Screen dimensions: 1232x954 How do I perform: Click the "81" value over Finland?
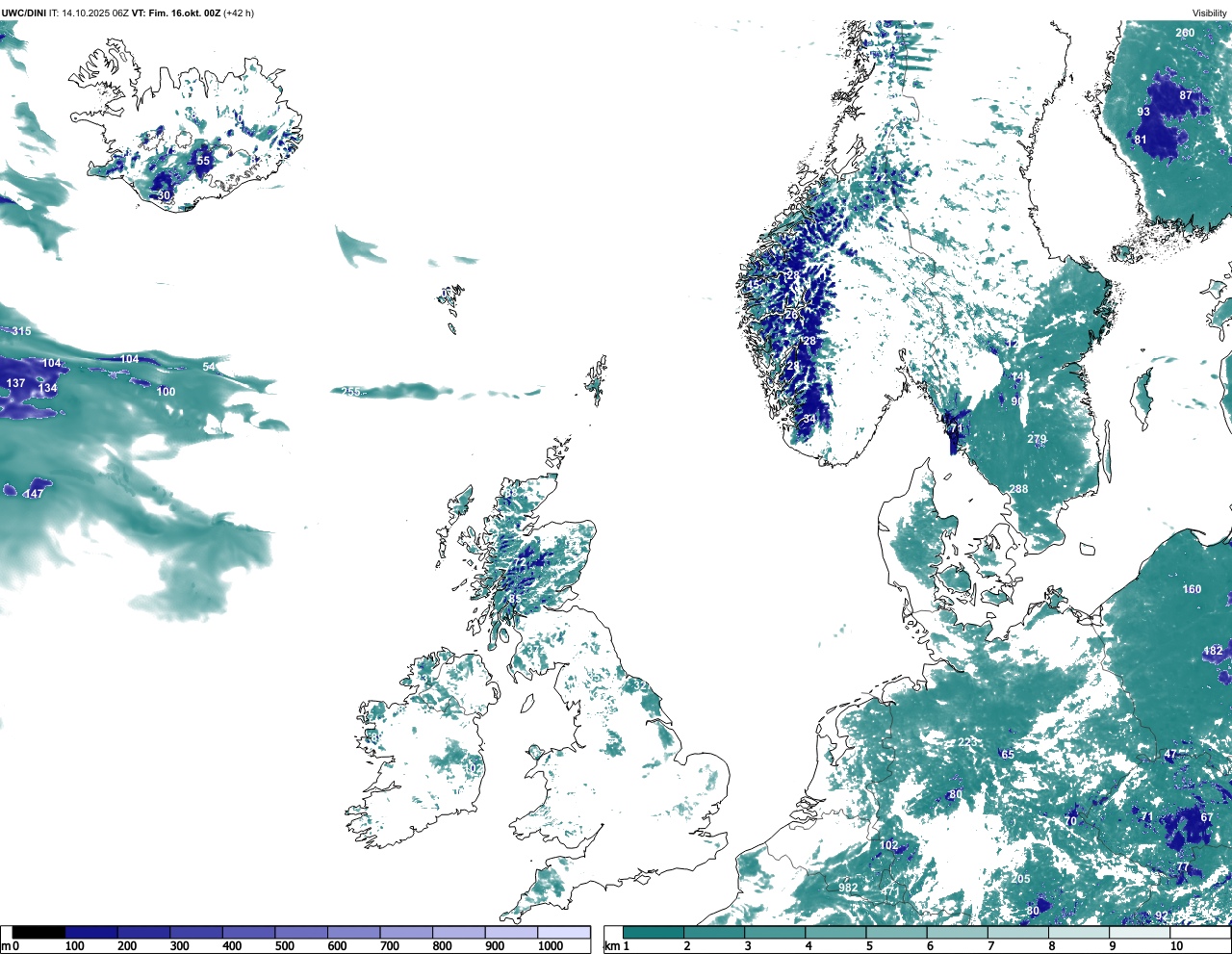point(1141,140)
